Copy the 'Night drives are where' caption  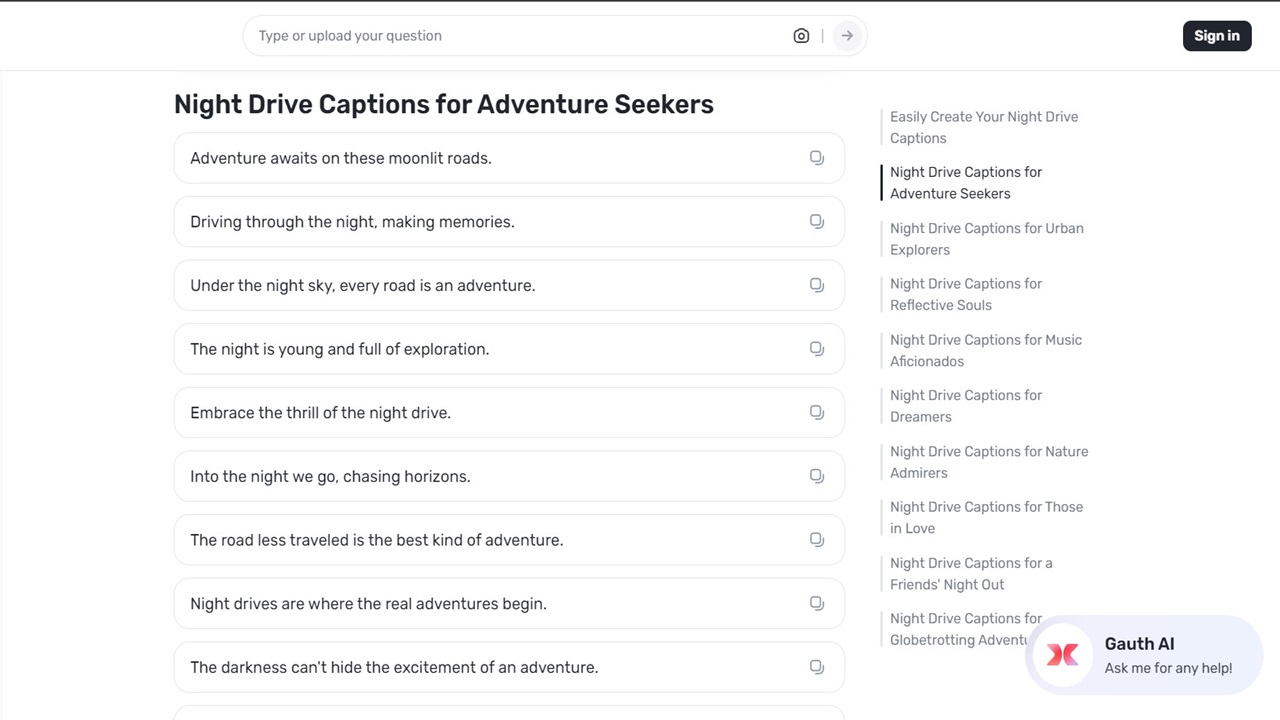817,603
